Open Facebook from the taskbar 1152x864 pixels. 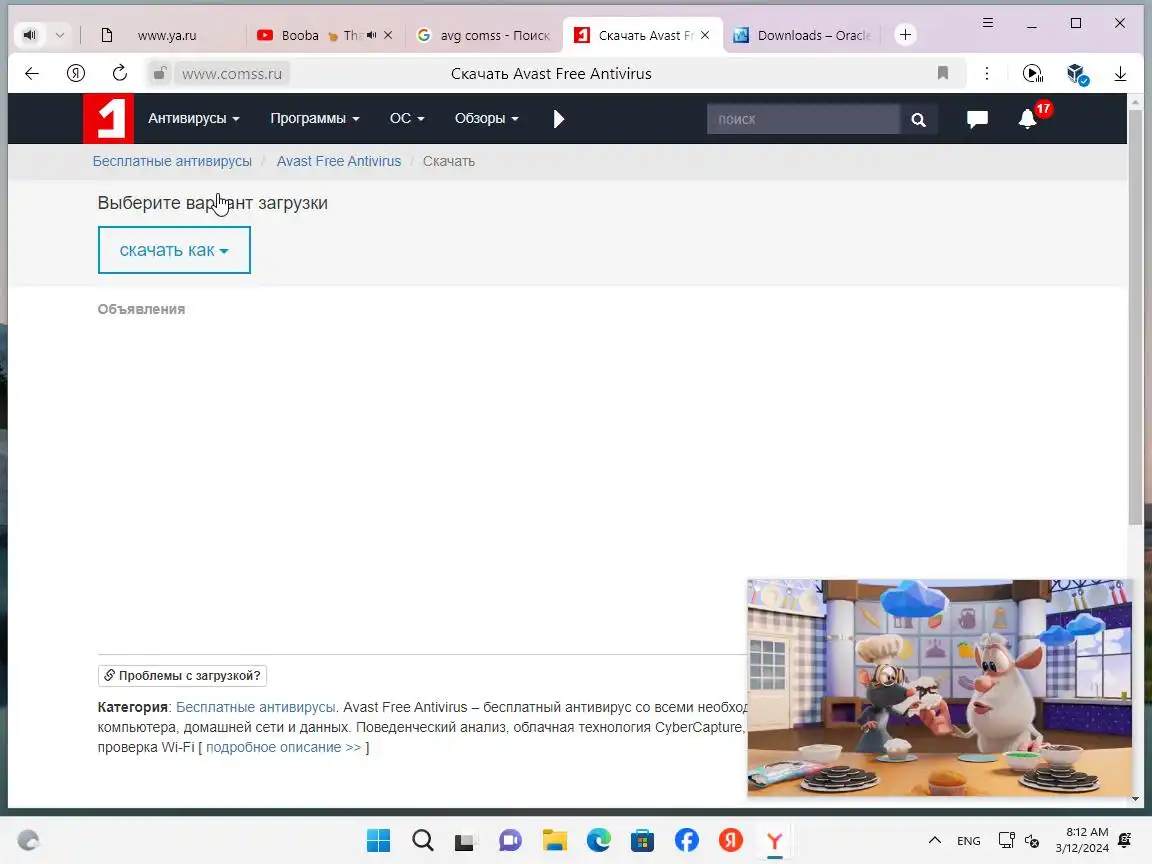pos(687,840)
